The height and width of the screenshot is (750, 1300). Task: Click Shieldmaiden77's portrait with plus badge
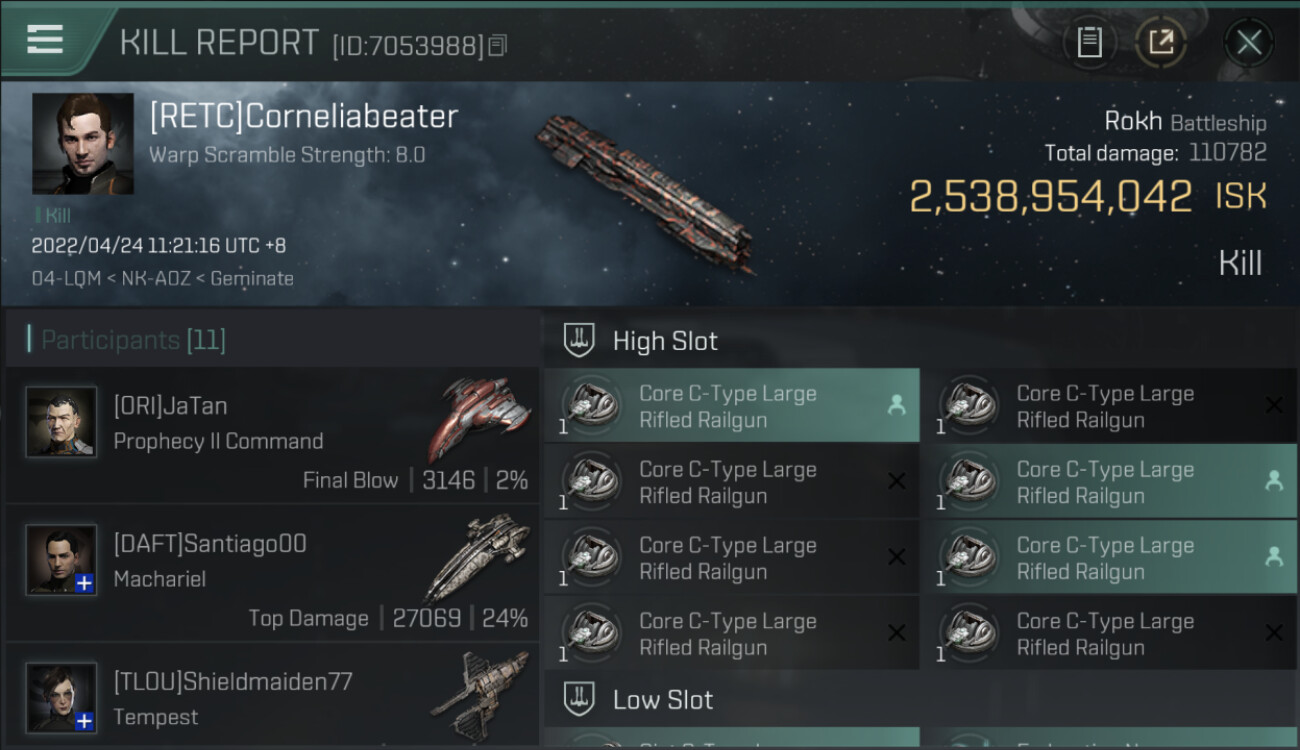click(x=61, y=697)
